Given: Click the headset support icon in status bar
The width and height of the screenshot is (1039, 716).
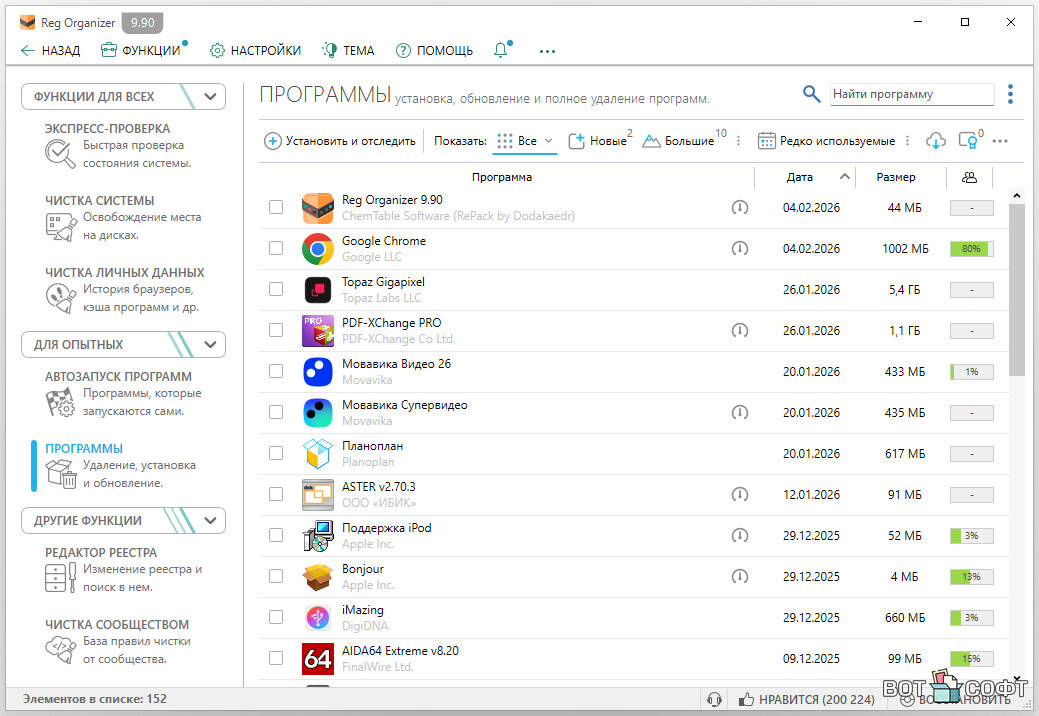Looking at the screenshot, I should (x=714, y=700).
